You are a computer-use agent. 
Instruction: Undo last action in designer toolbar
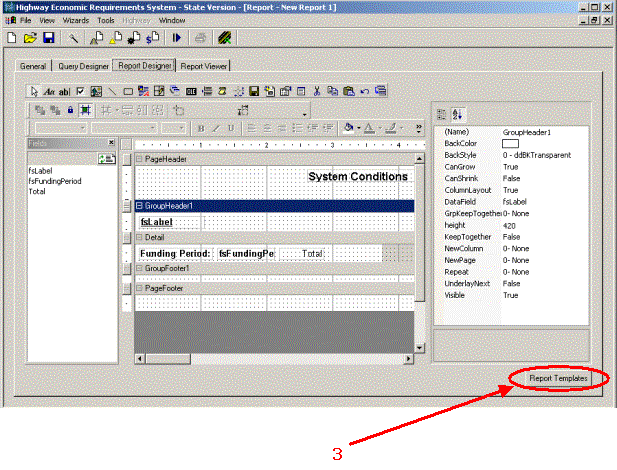coord(365,91)
